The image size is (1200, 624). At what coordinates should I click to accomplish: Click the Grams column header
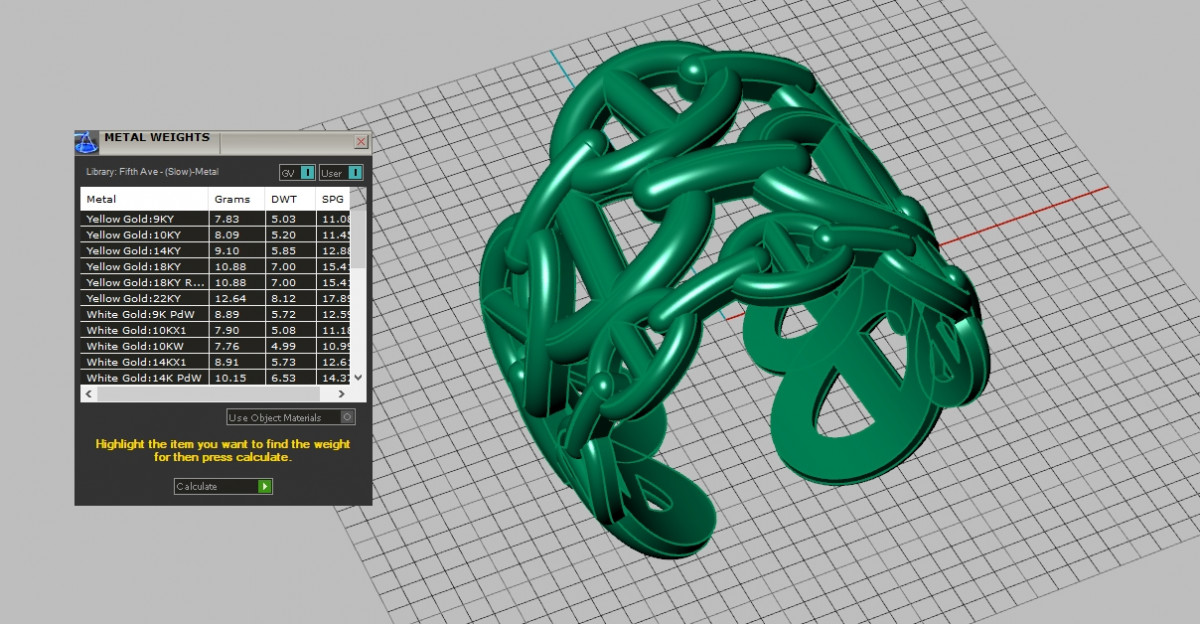tap(236, 199)
